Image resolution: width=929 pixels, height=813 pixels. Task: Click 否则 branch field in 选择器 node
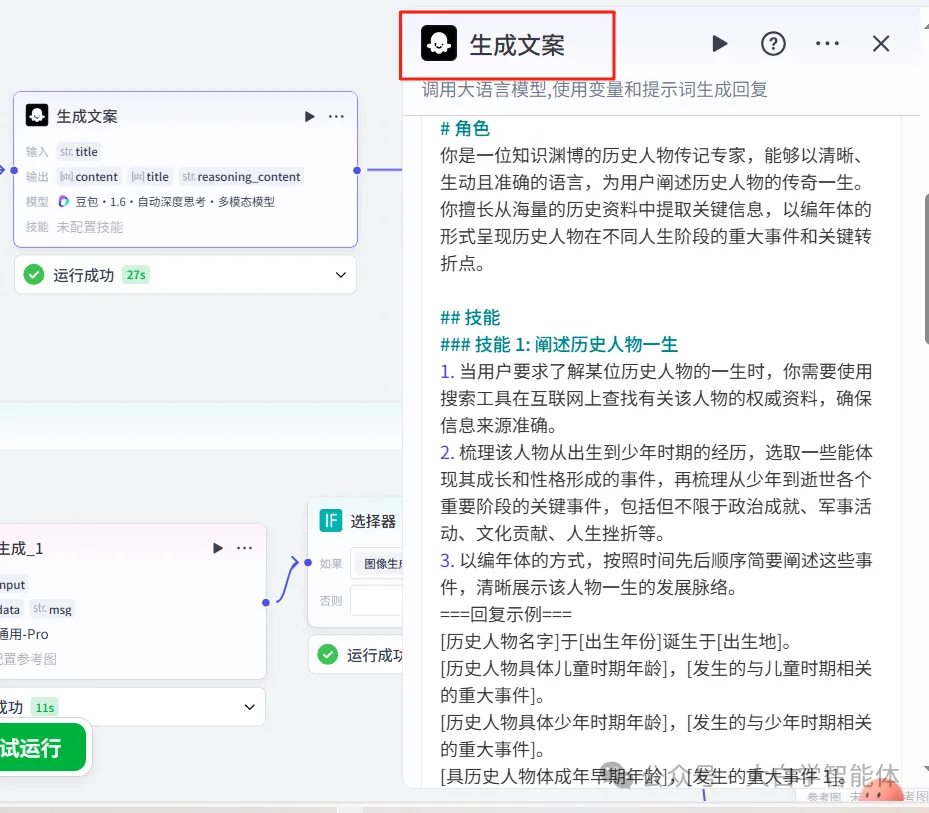[x=377, y=600]
